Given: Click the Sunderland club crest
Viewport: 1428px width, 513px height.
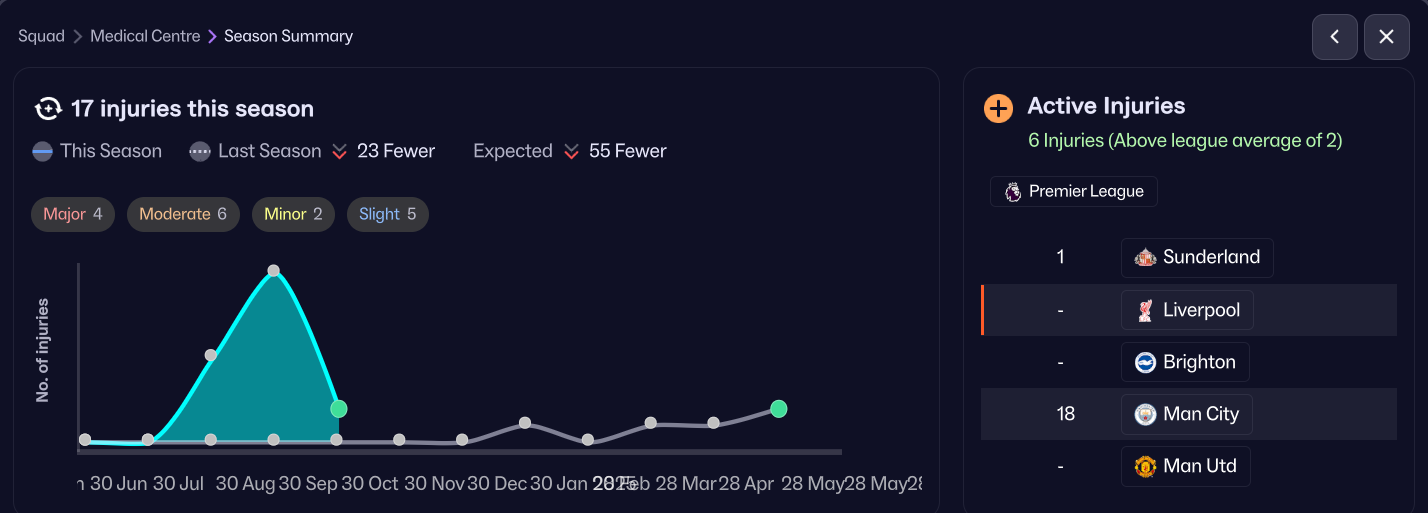Looking at the screenshot, I should [x=1145, y=258].
